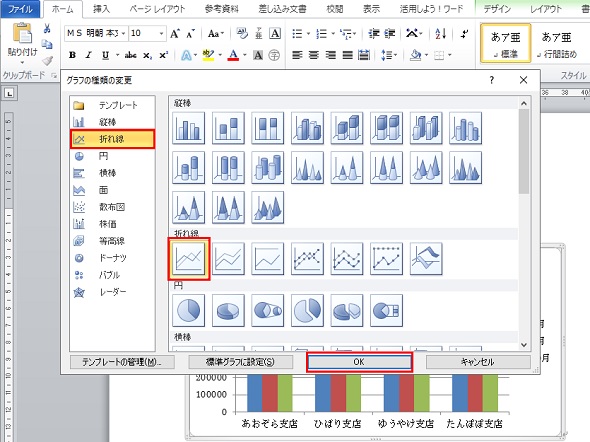Screen dimensions: 590x442
Task: Close the グラフの種類の変更 dialog
Action: tap(523, 80)
